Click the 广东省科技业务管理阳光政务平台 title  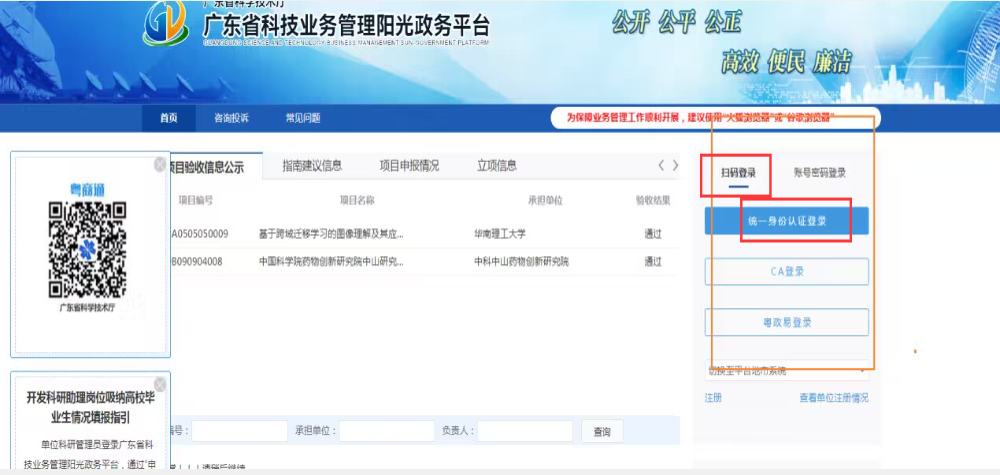[x=346, y=26]
